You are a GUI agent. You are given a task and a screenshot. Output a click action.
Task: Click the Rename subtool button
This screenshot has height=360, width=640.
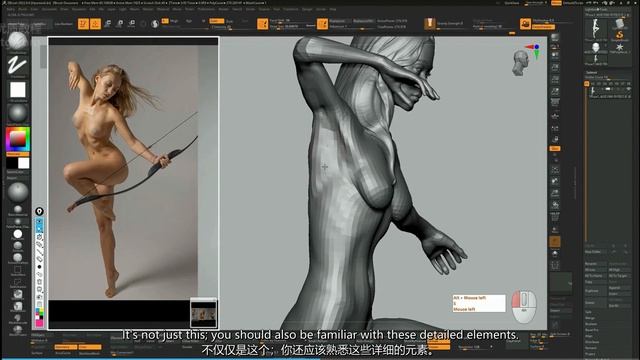pyautogui.click(x=596, y=264)
